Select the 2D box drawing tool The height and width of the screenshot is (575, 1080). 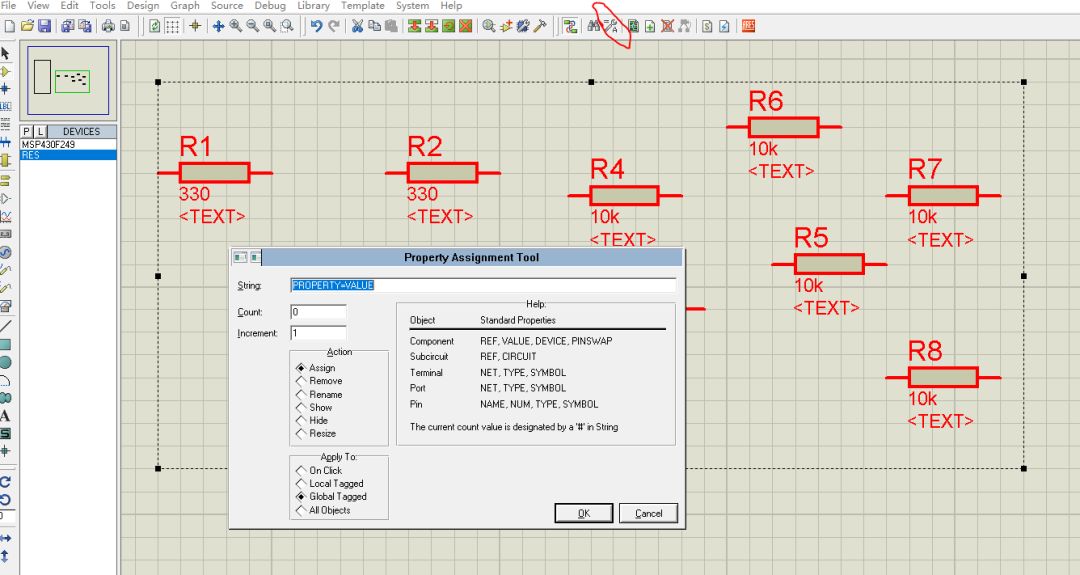(x=6, y=344)
